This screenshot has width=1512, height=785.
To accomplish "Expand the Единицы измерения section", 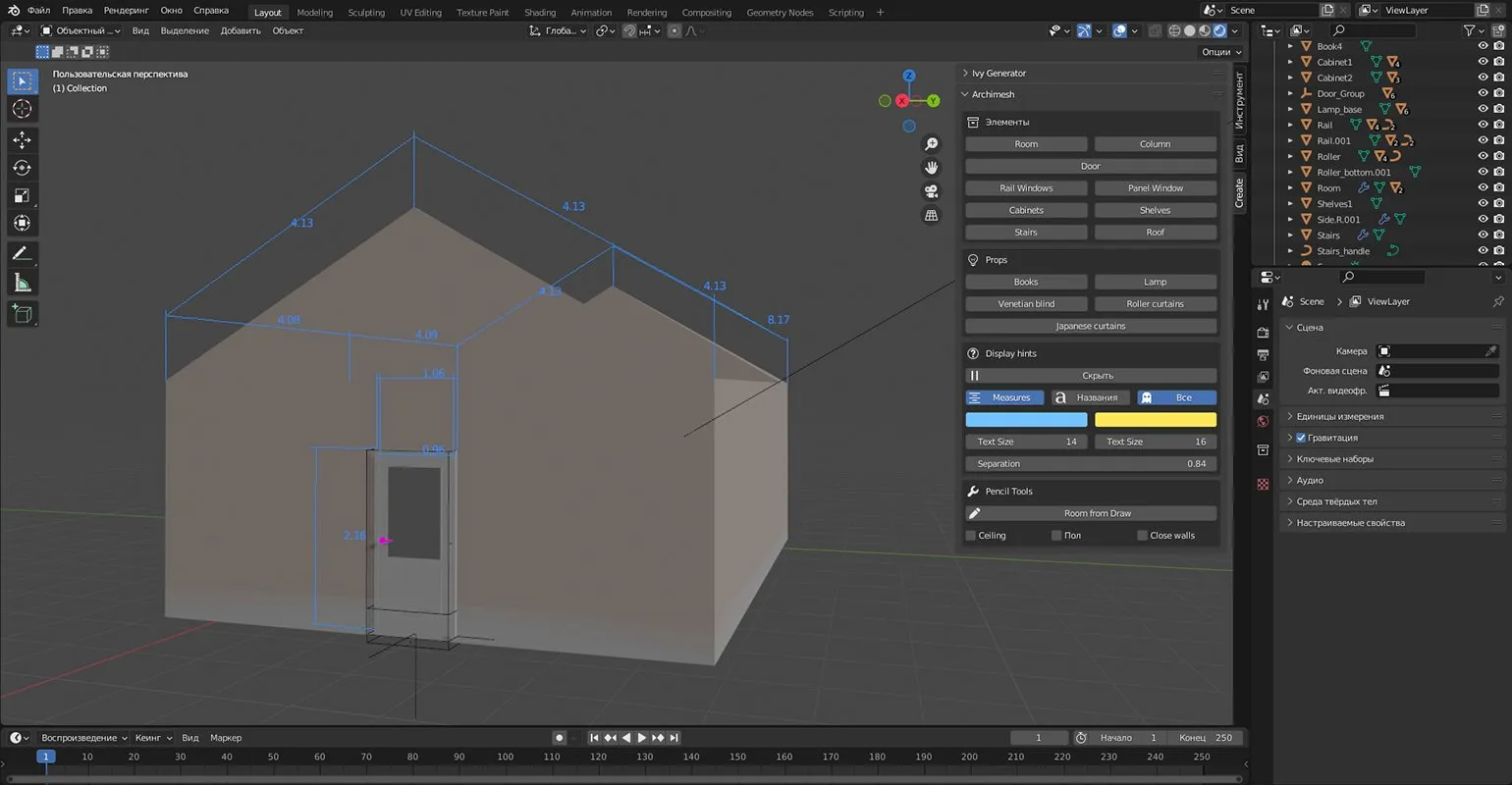I will 1339,416.
